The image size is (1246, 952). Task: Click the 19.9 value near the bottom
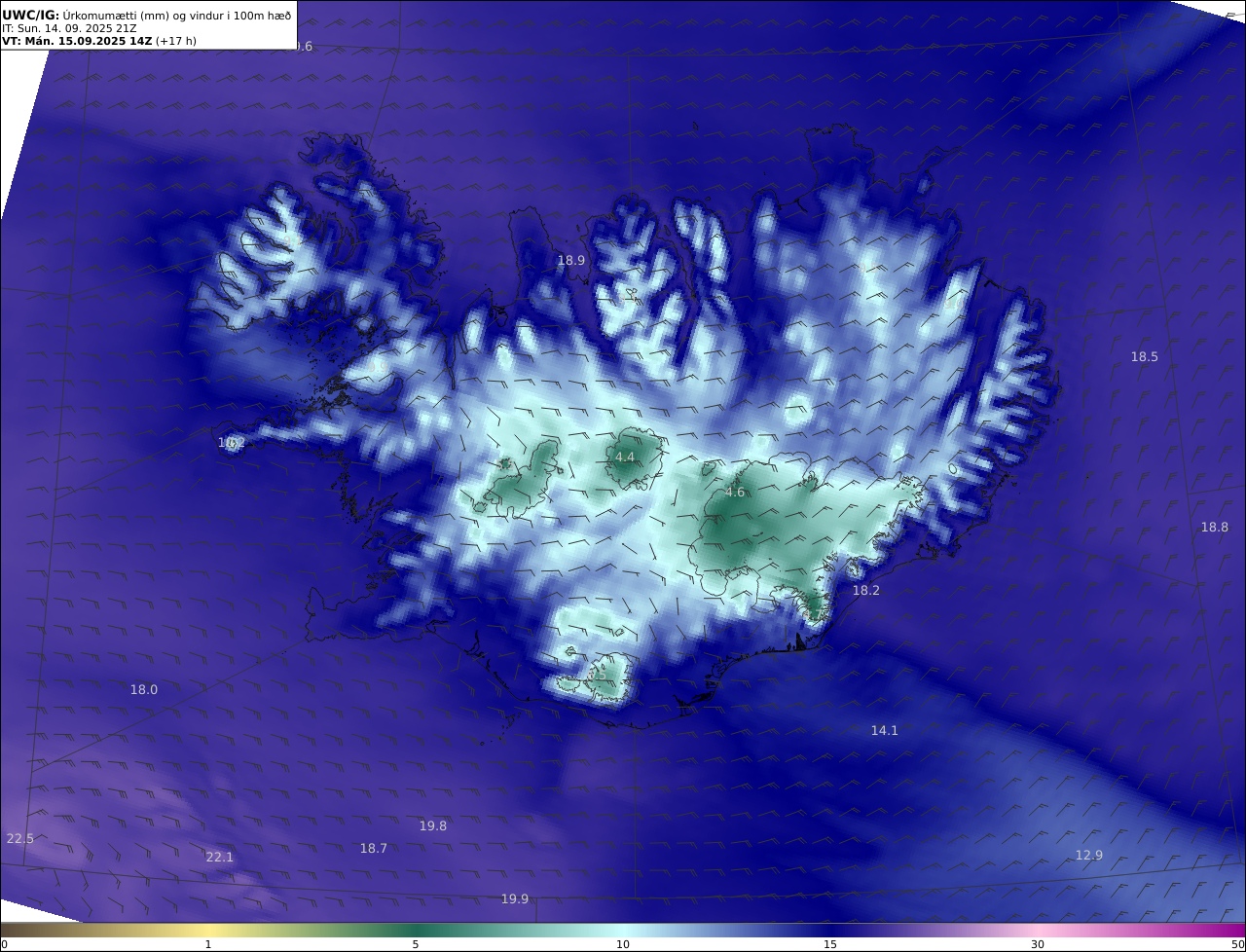(x=515, y=899)
